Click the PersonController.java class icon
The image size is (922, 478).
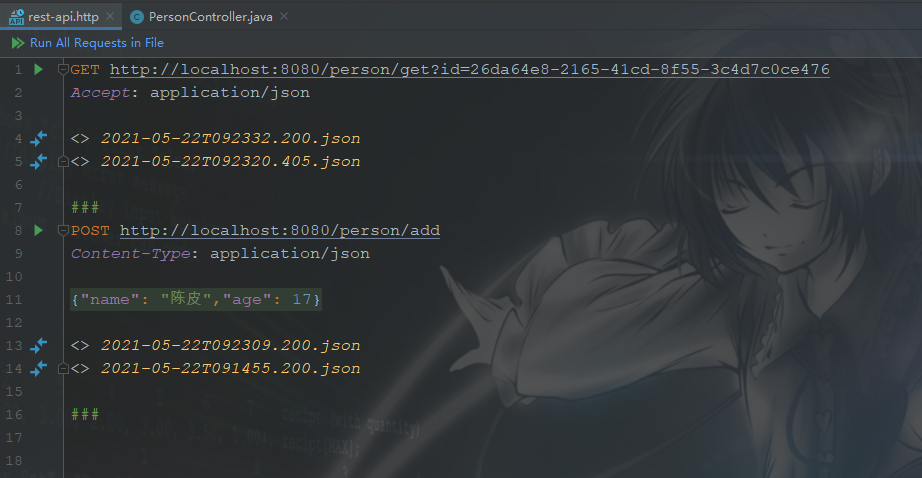(136, 17)
